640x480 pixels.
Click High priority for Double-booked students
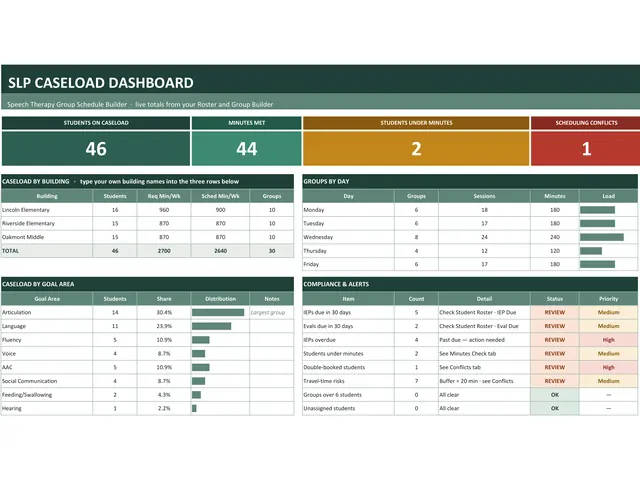coord(608,367)
